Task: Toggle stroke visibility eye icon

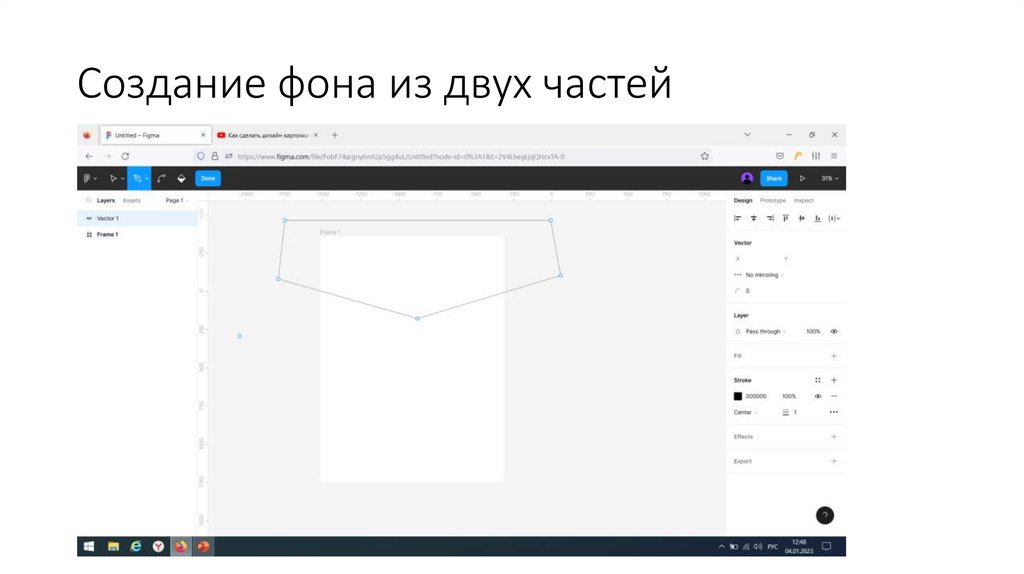Action: tap(818, 396)
